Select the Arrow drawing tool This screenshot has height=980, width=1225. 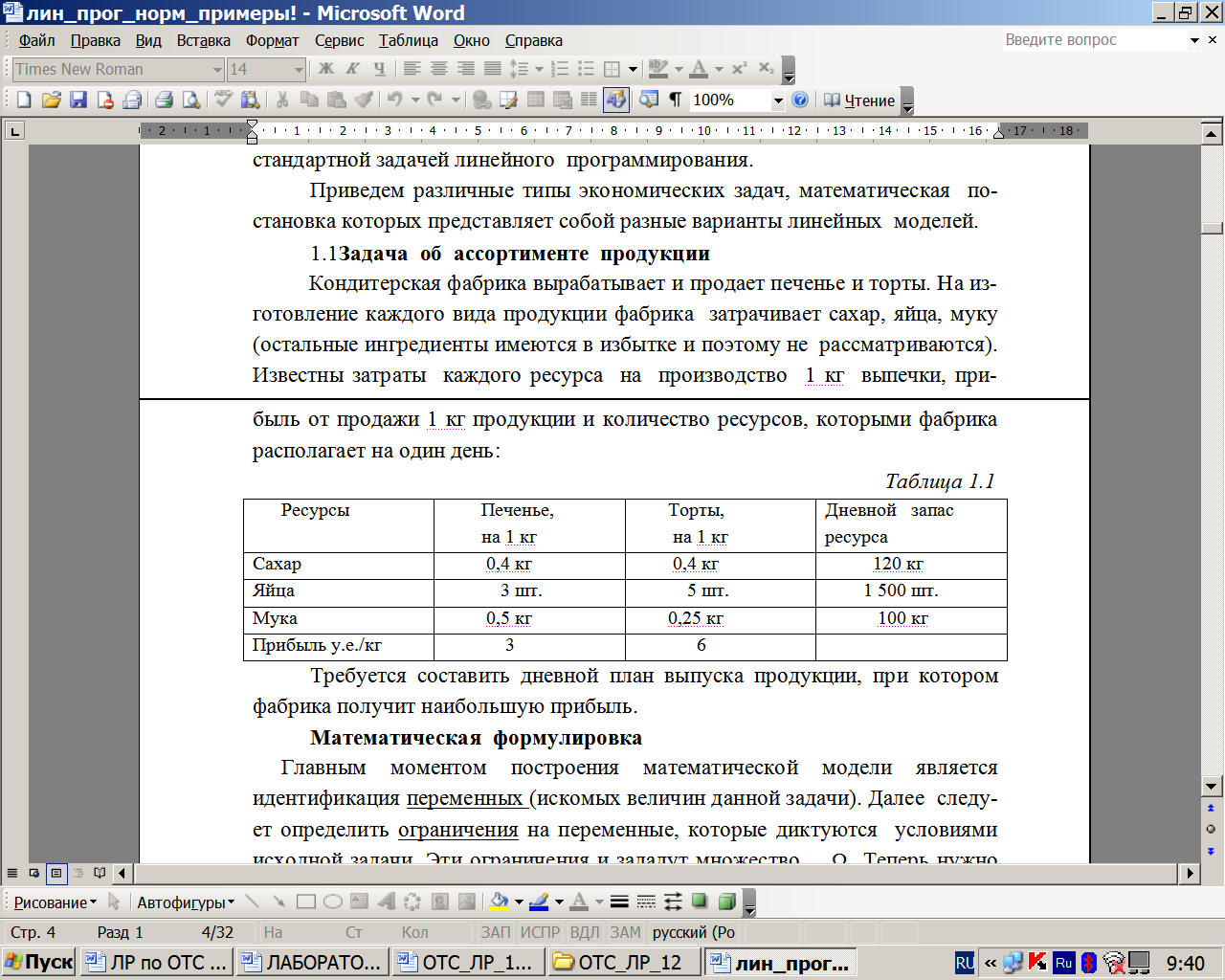pyautogui.click(x=279, y=902)
